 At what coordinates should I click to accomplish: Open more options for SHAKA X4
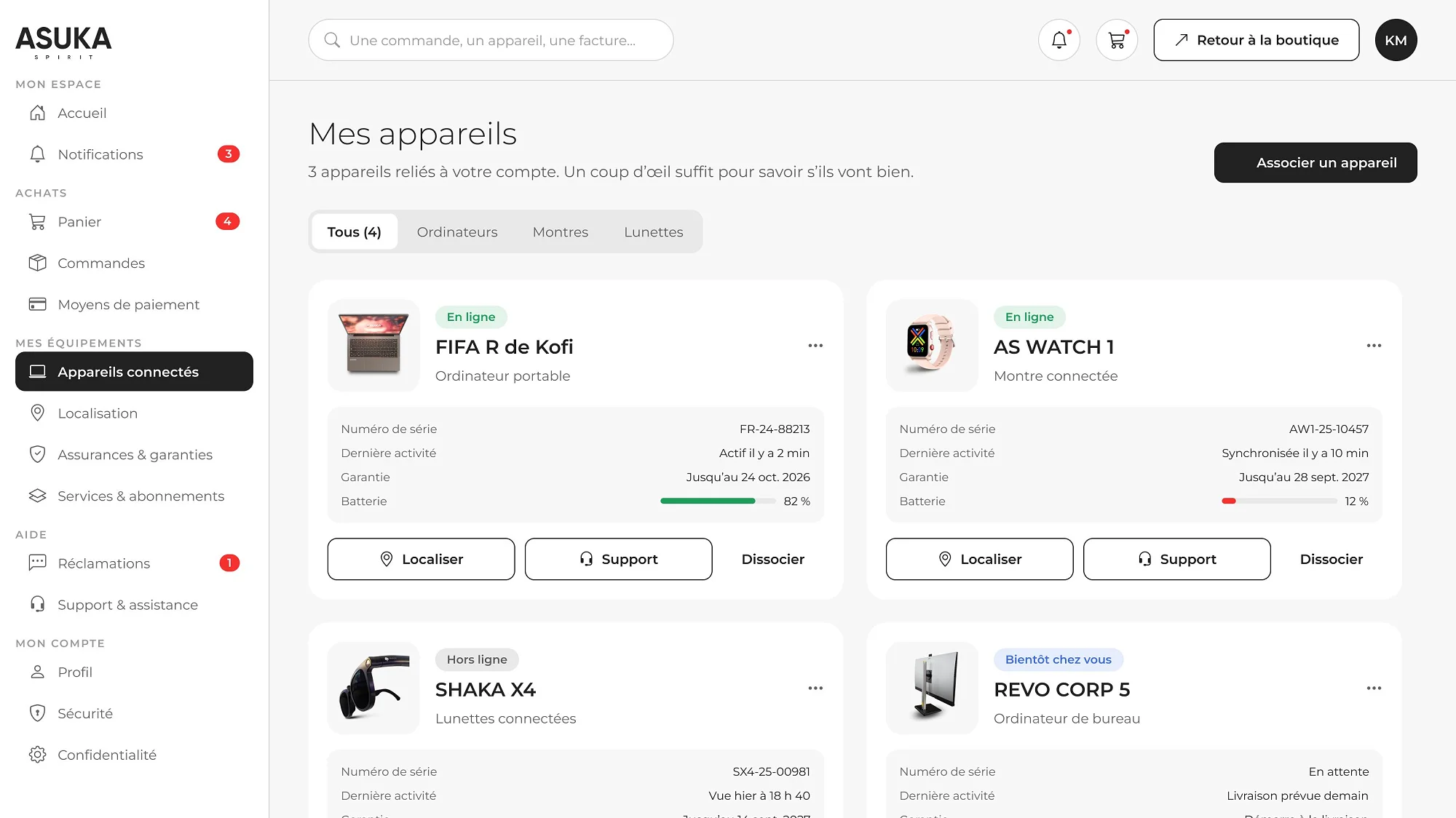click(x=815, y=688)
